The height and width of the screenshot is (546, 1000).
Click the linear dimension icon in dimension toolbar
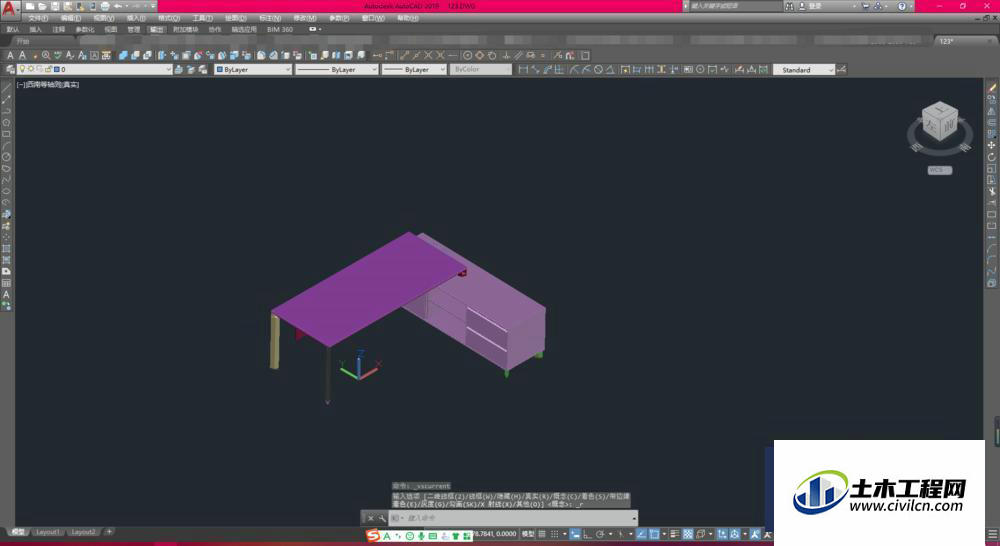[523, 70]
